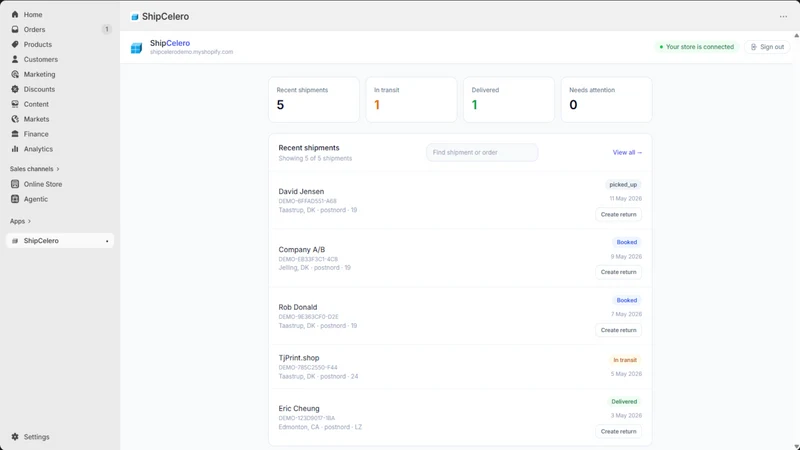Viewport: 800px width, 450px height.
Task: Click the Marketing target icon
Action: [15, 74]
